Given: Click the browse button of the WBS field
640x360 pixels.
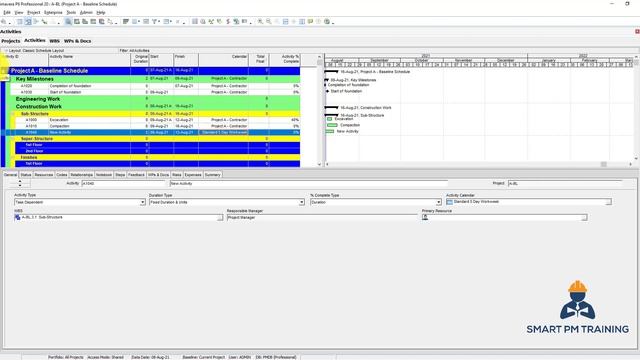Looking at the screenshot, I should [220, 218].
